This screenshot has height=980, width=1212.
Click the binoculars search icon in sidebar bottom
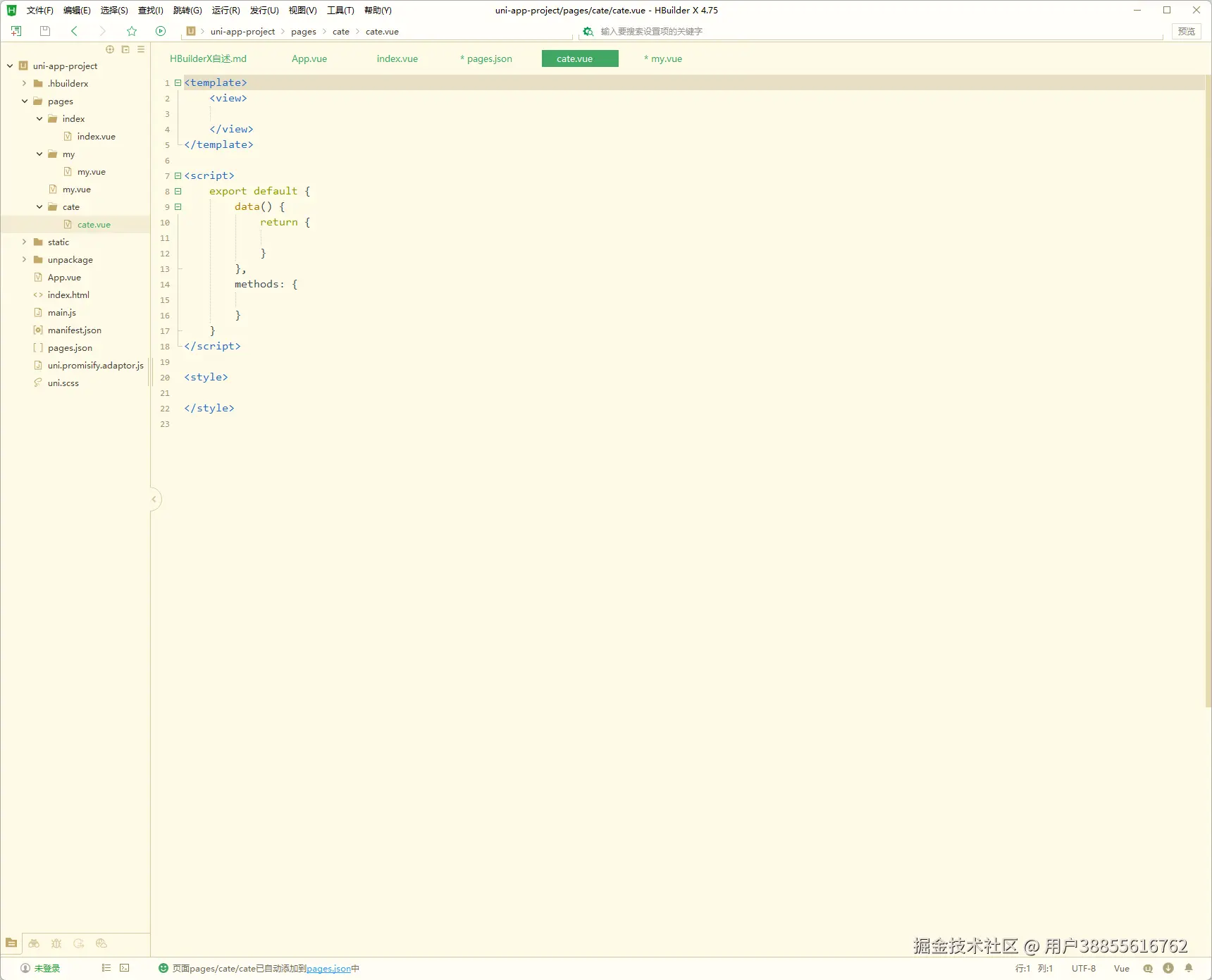click(34, 943)
